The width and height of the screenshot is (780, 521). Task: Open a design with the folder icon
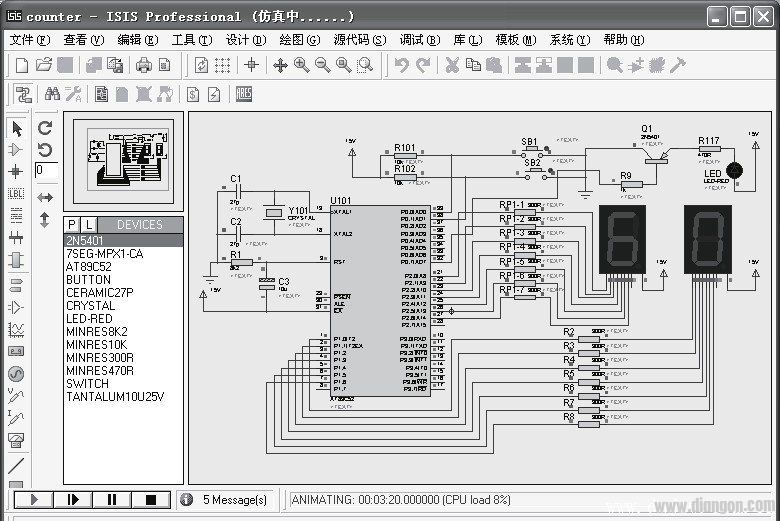(44, 65)
